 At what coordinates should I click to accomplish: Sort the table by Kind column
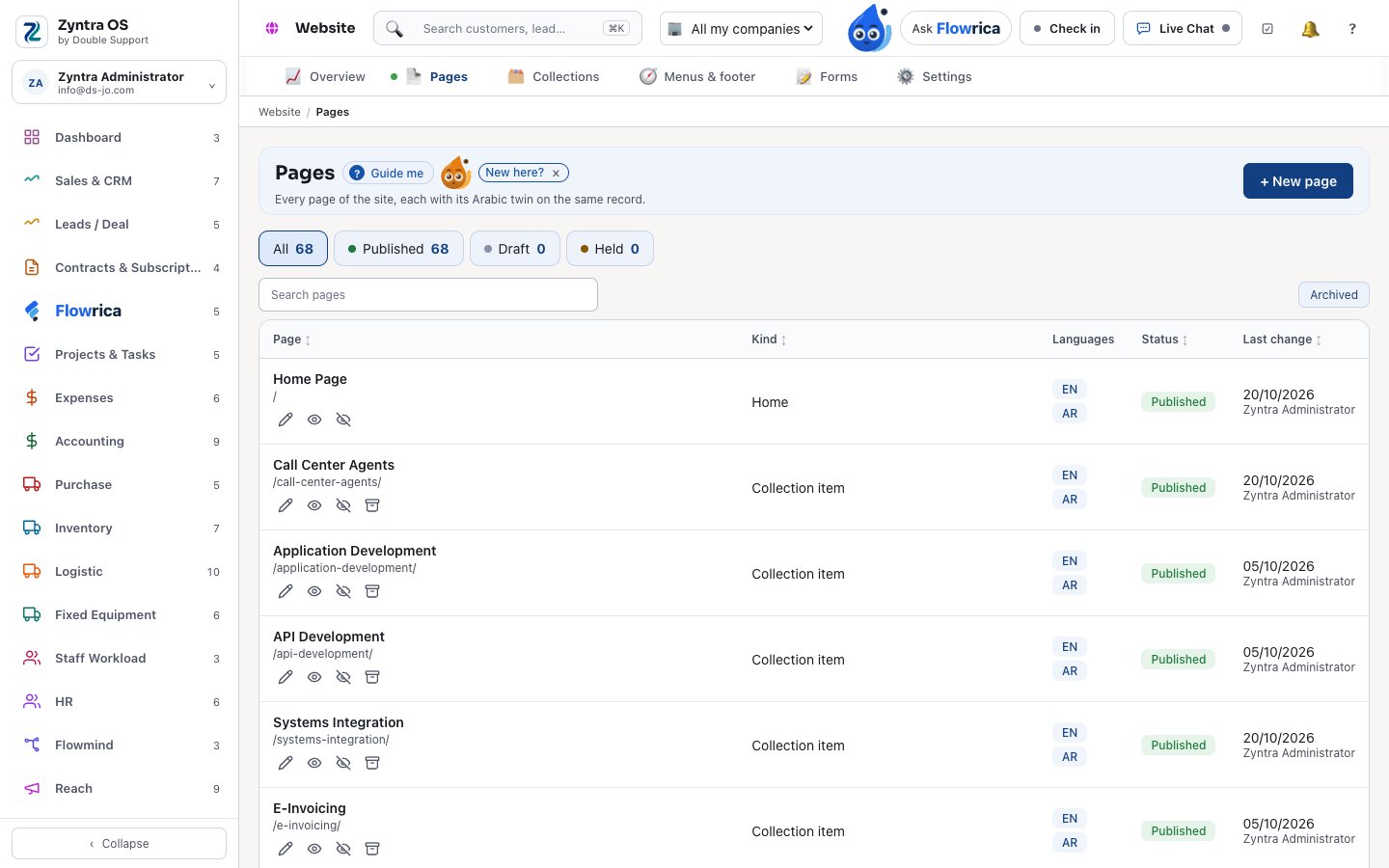click(x=769, y=339)
